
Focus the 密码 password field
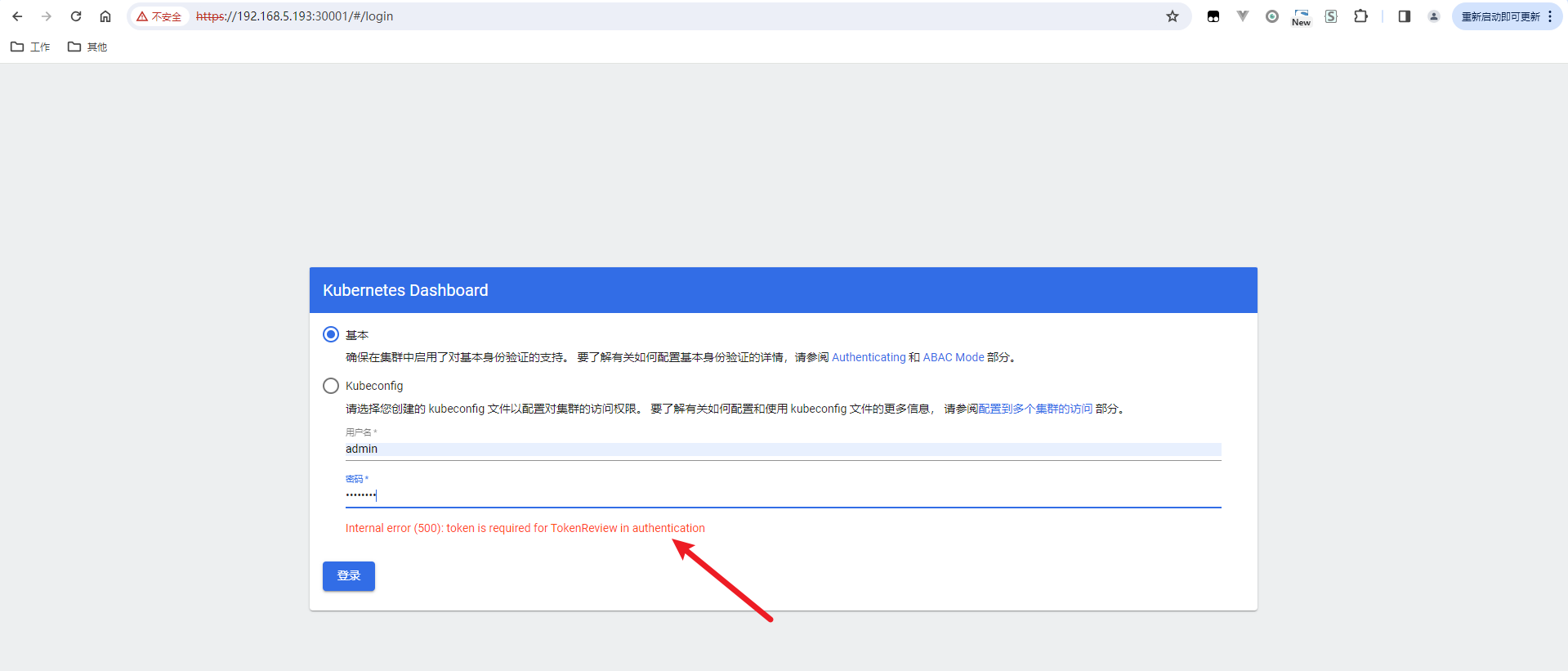[783, 495]
